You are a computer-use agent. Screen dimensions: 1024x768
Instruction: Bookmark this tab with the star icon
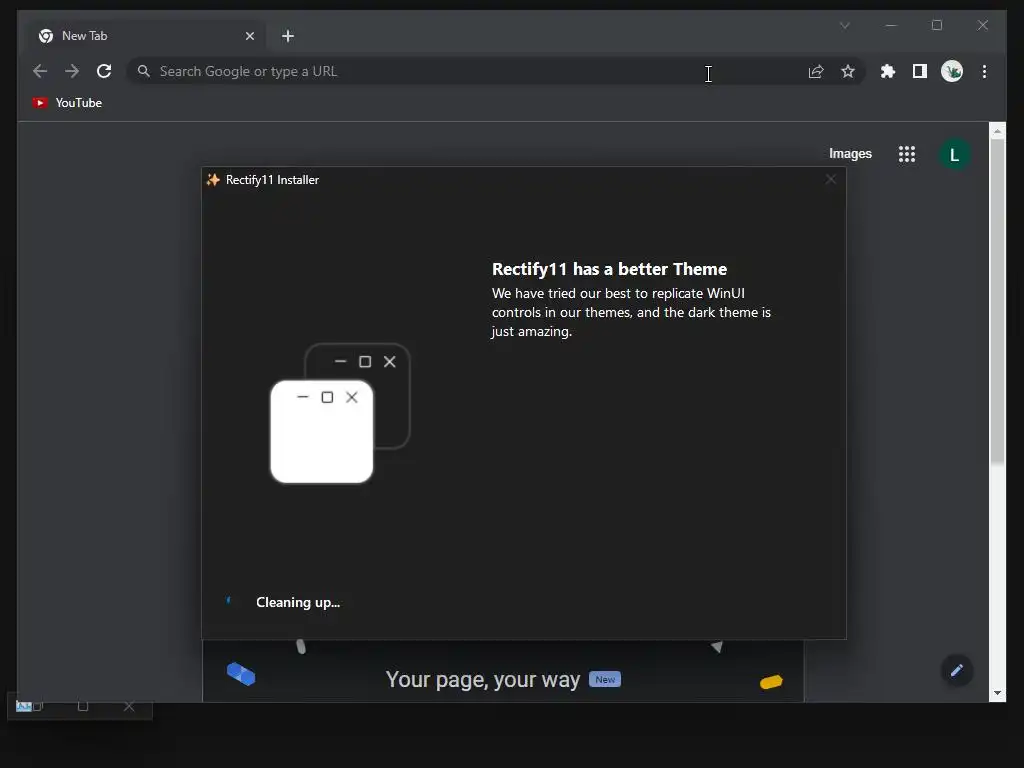coord(848,71)
